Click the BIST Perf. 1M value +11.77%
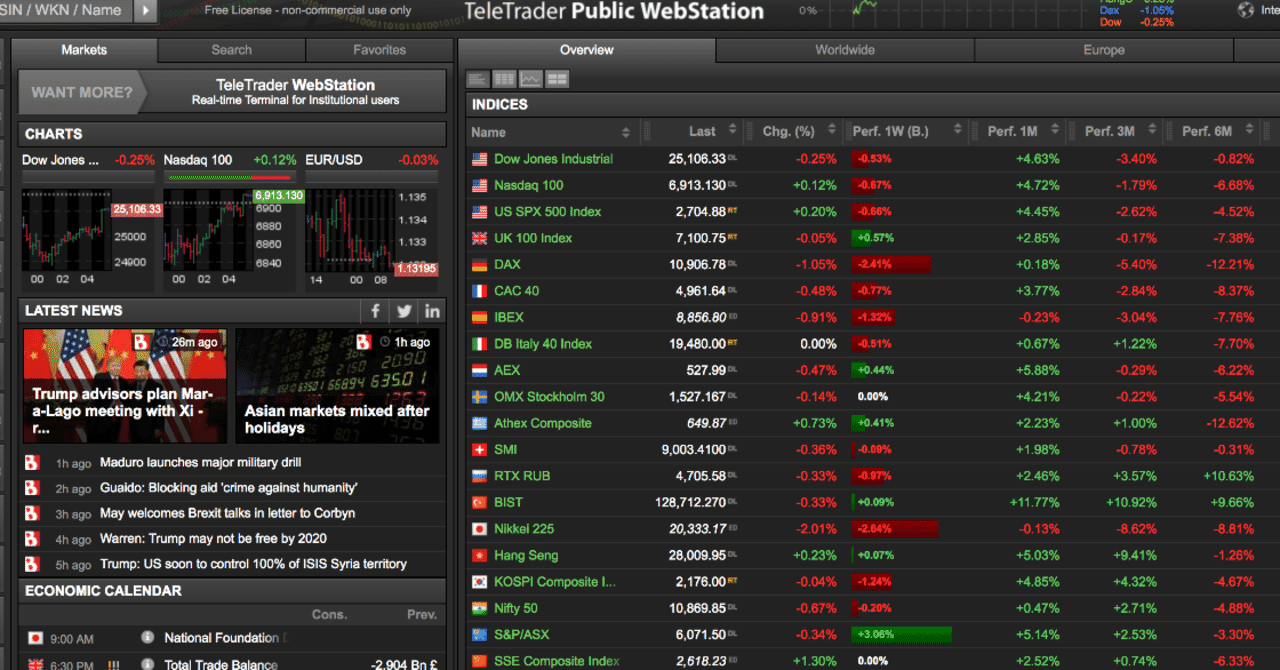This screenshot has height=670, width=1280. pos(1033,503)
